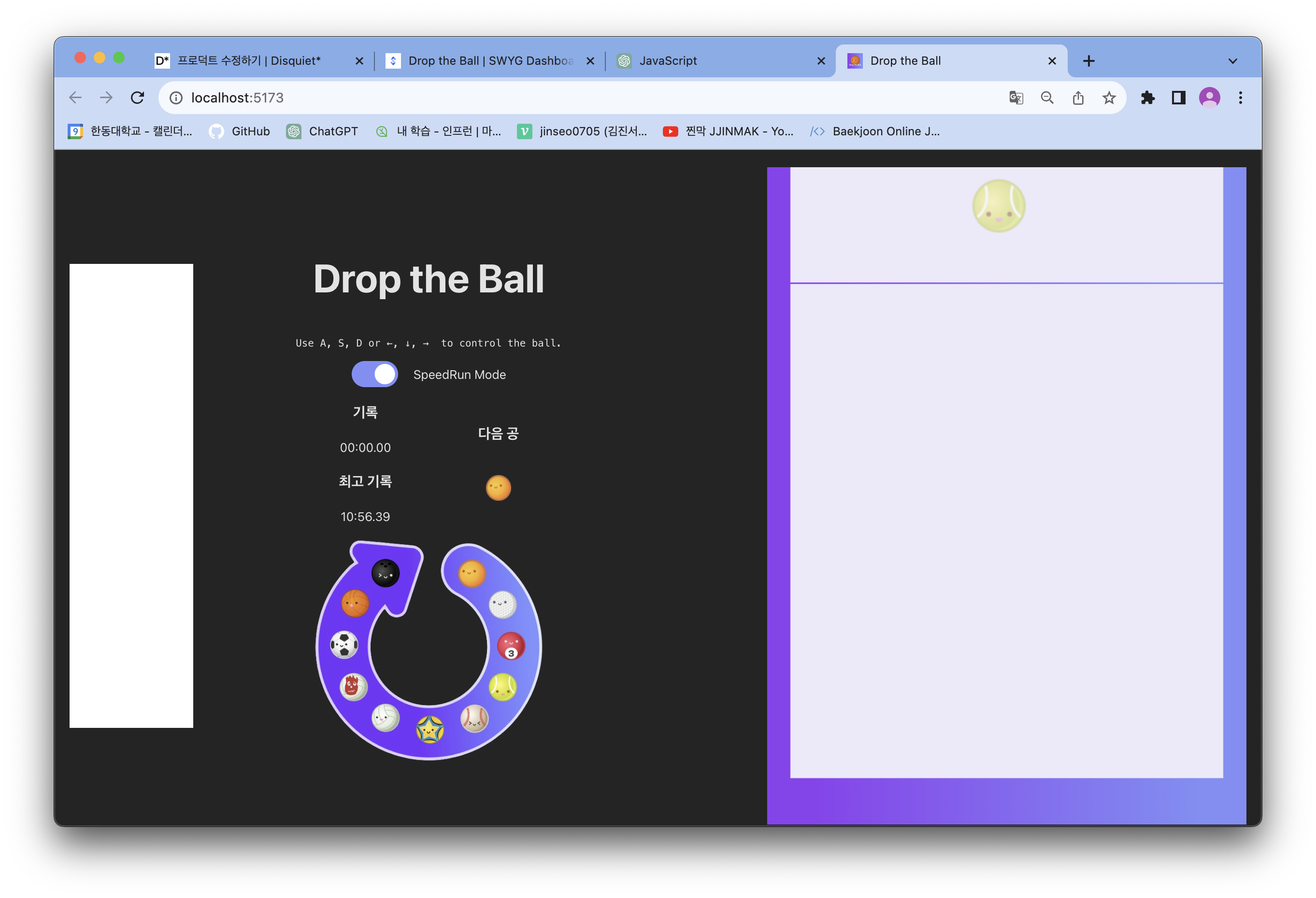Close the SWYG Dashboard tab
Image resolution: width=1316 pixels, height=898 pixels.
tap(590, 60)
